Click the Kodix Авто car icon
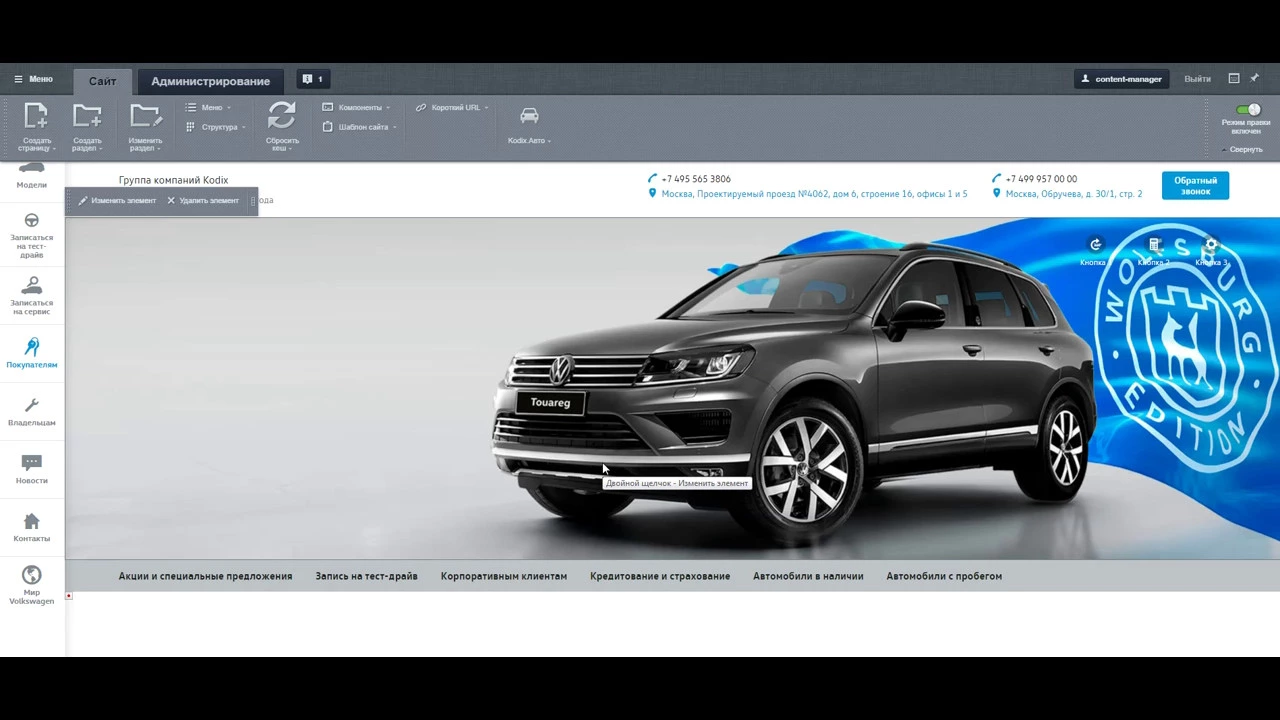 pyautogui.click(x=529, y=116)
